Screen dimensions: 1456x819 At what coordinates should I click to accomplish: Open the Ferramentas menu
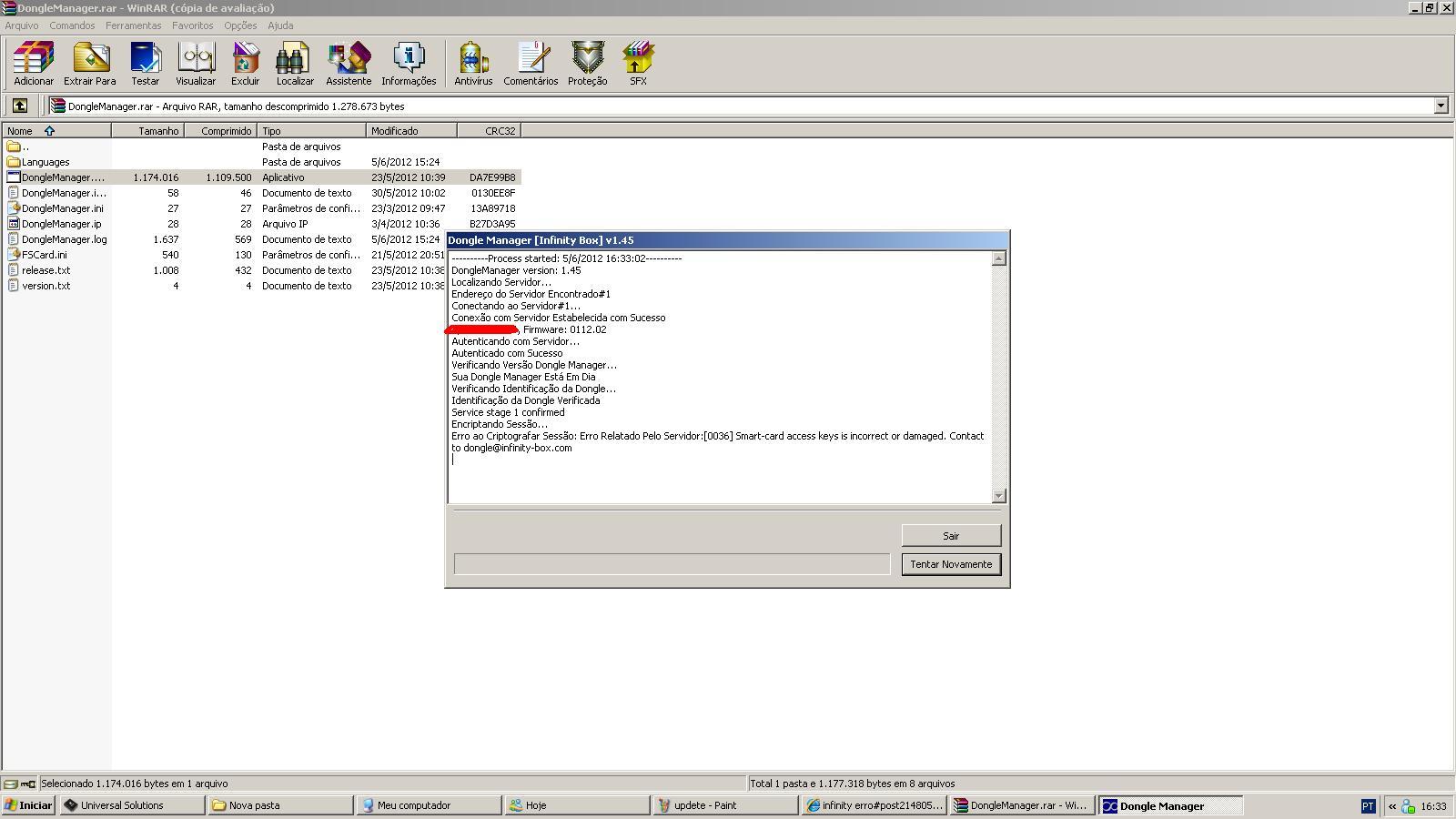(133, 25)
